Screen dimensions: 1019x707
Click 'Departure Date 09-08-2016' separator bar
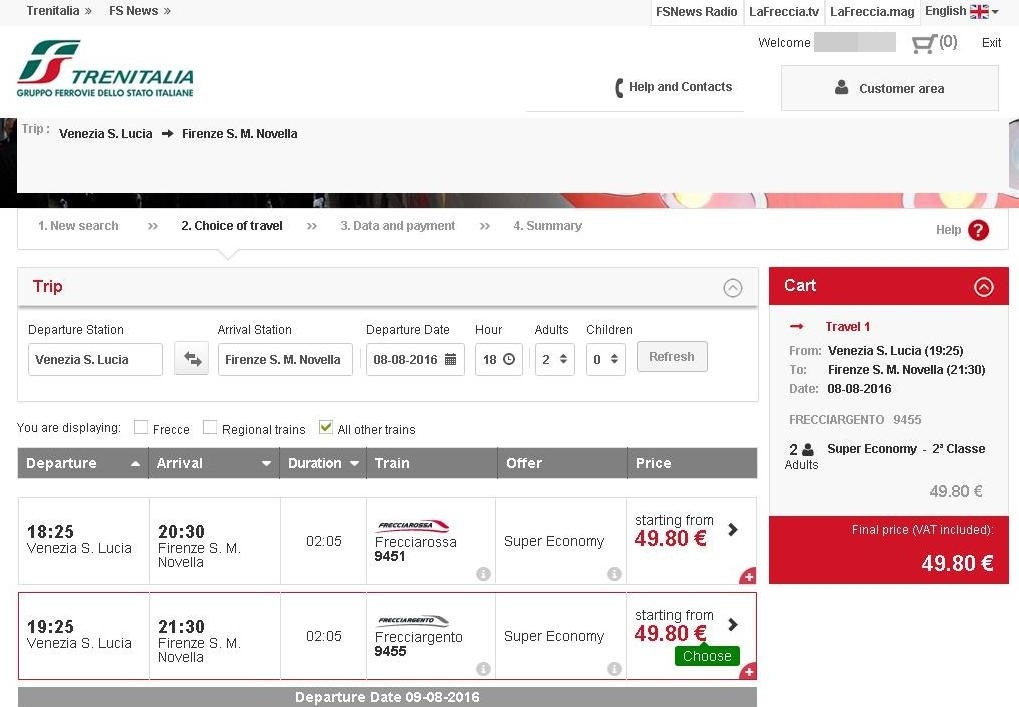tap(387, 697)
